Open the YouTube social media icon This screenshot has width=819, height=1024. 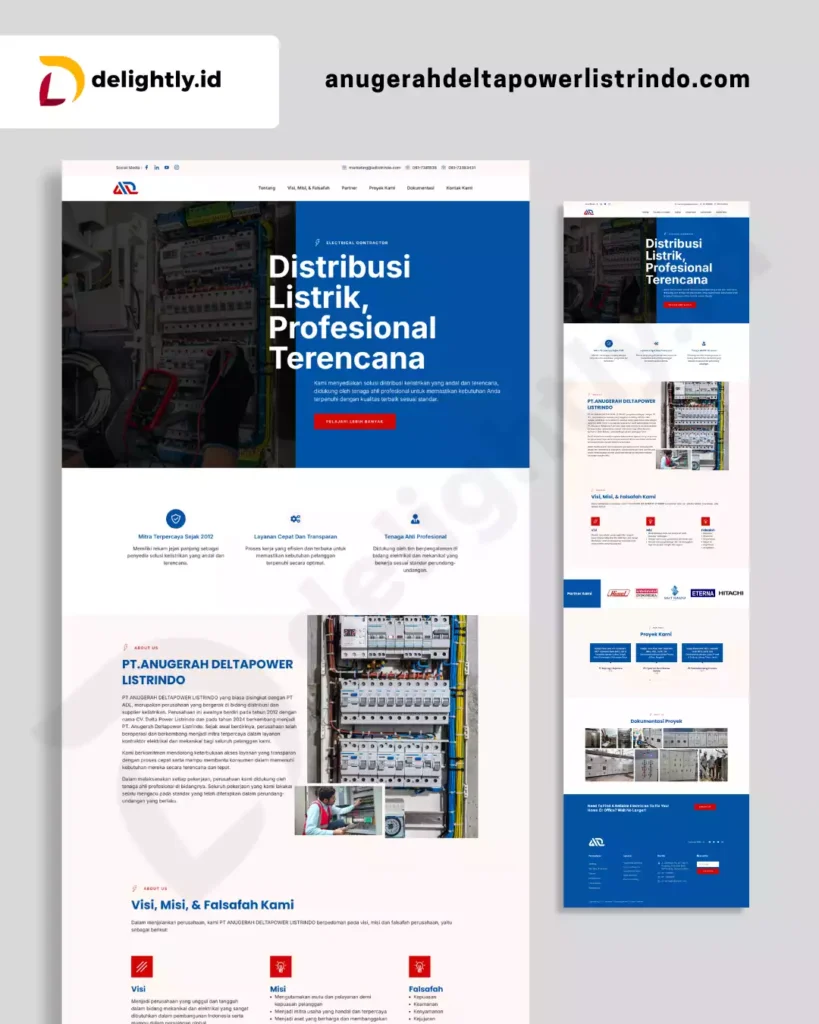[x=166, y=168]
